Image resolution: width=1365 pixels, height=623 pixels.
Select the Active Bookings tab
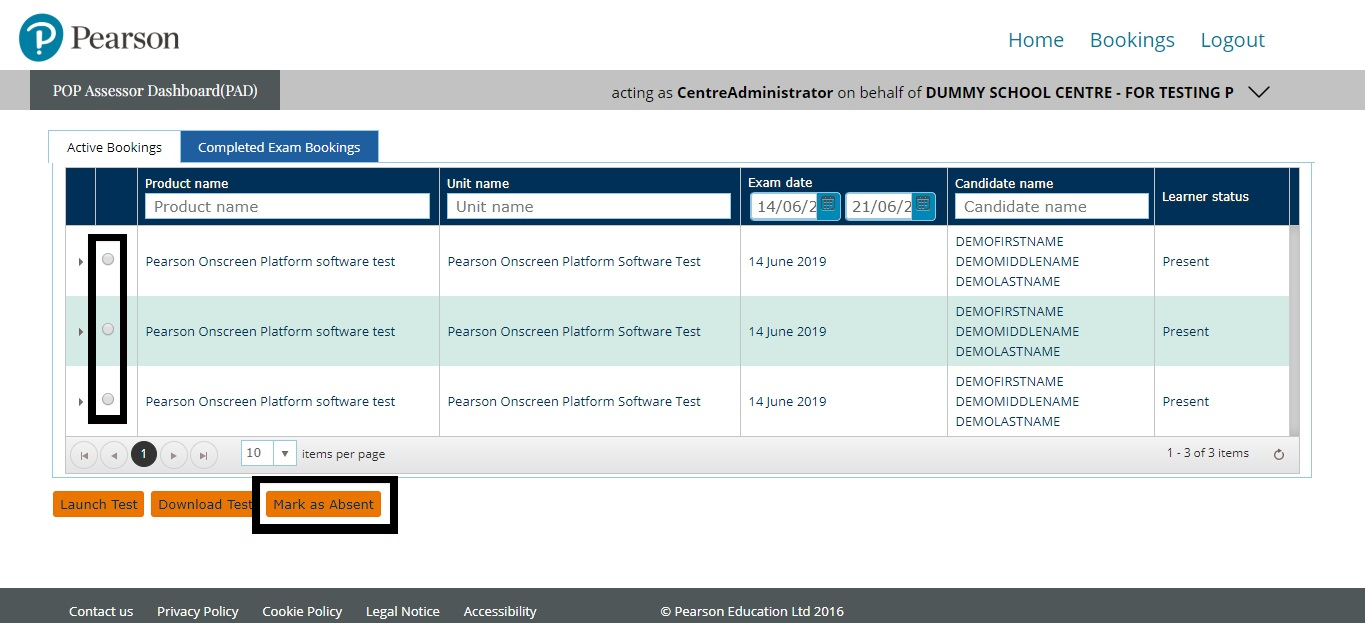pos(113,146)
